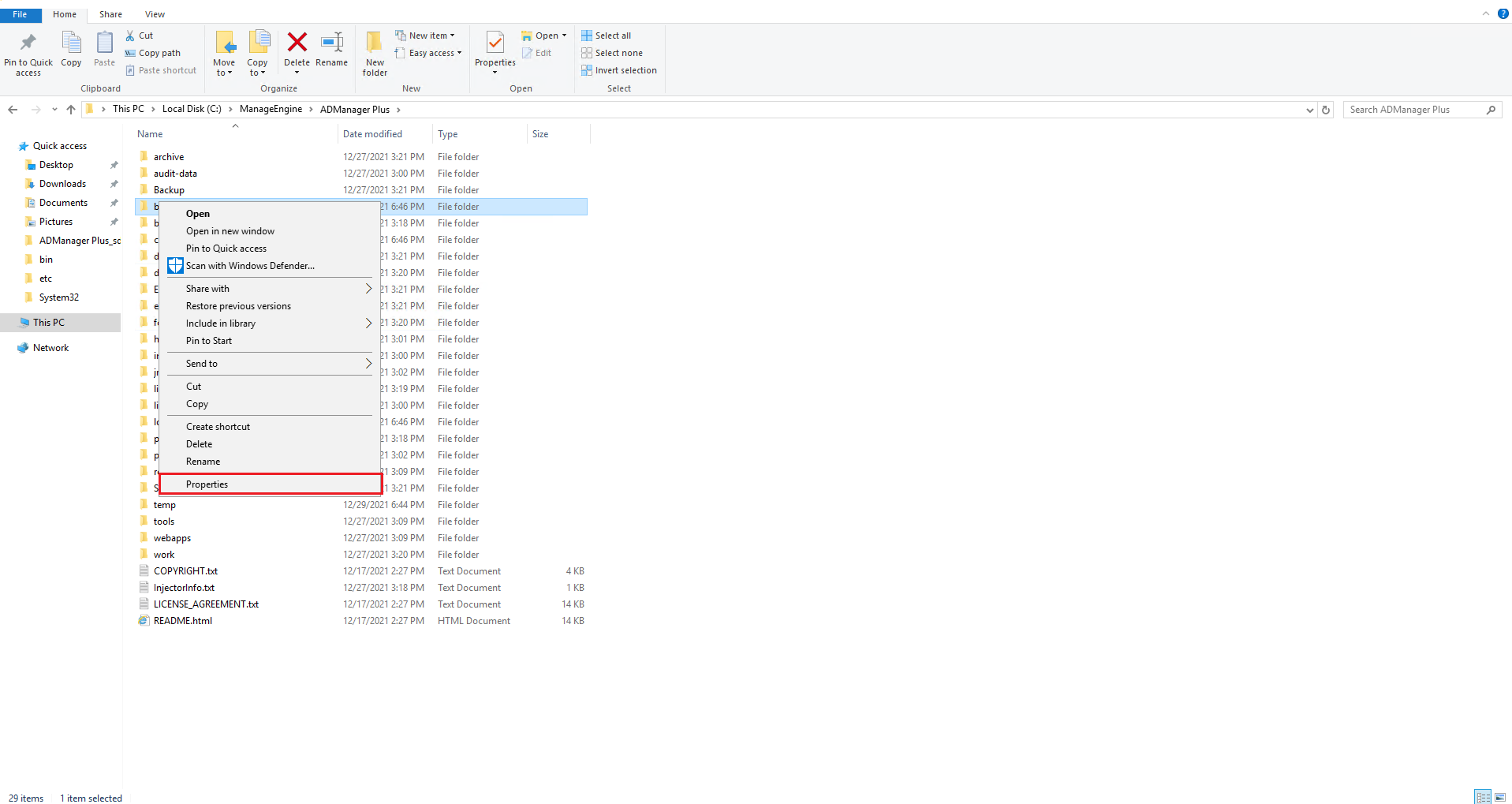The height and width of the screenshot is (804, 1512).
Task: Click the Rename ribbon icon
Action: [331, 50]
